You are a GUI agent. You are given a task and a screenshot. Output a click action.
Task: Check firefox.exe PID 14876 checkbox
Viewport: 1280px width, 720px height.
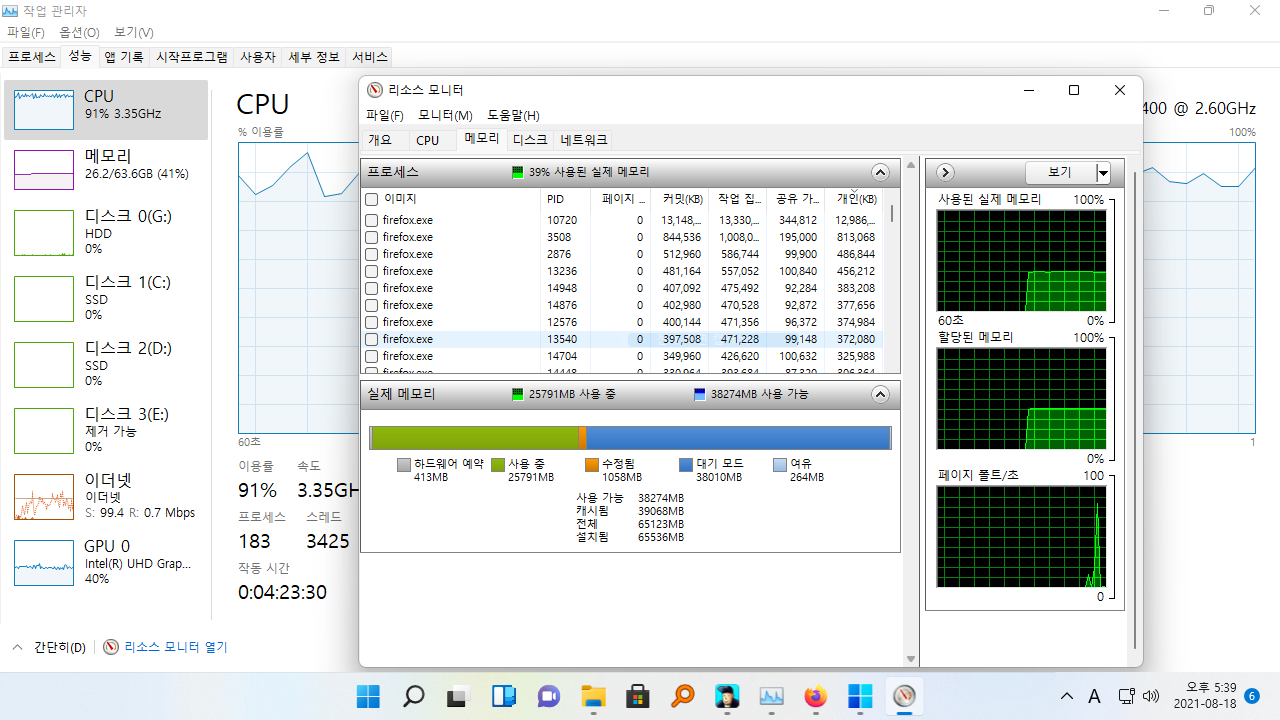372,305
